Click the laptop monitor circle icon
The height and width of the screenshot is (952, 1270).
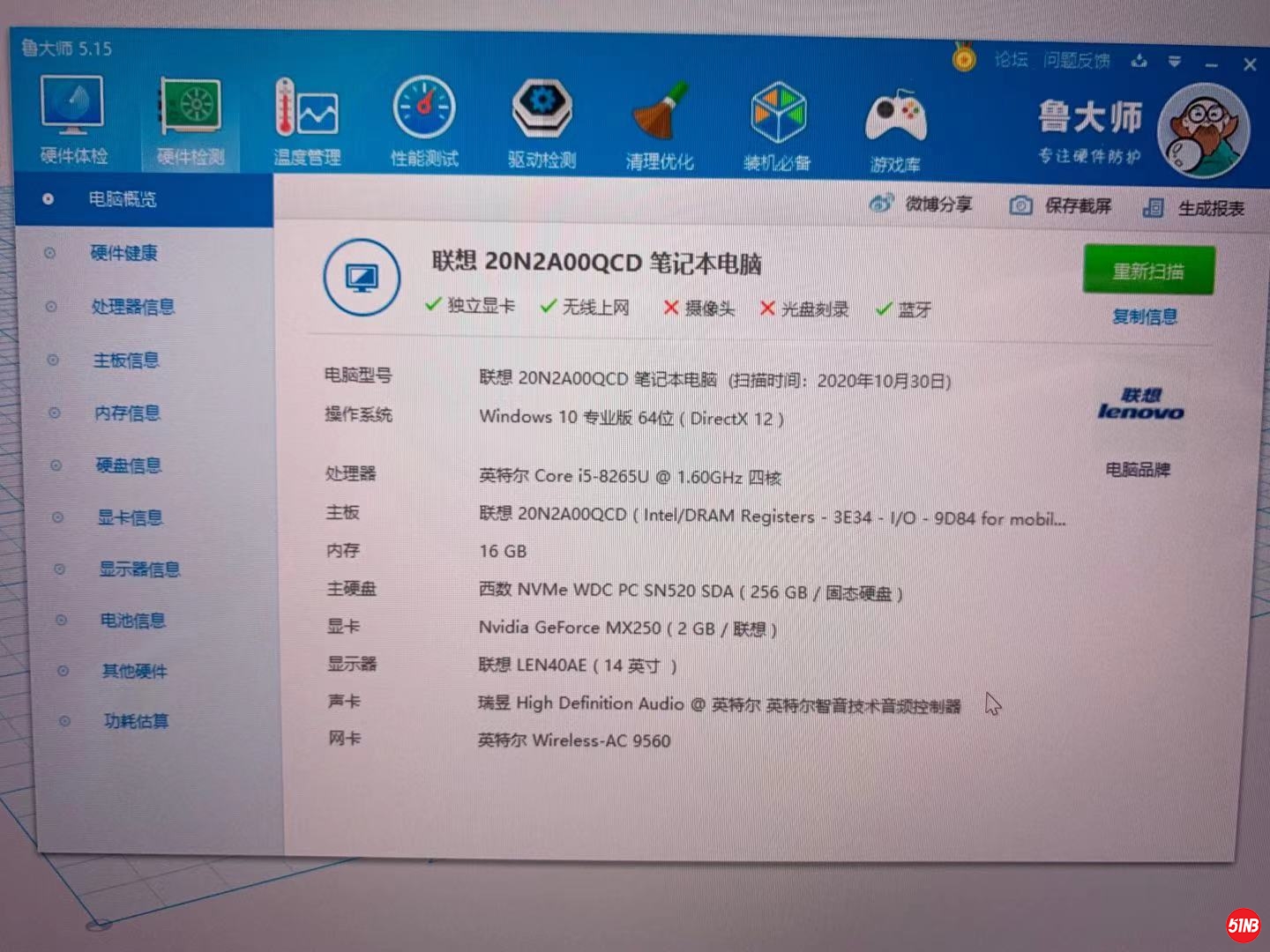[x=362, y=278]
